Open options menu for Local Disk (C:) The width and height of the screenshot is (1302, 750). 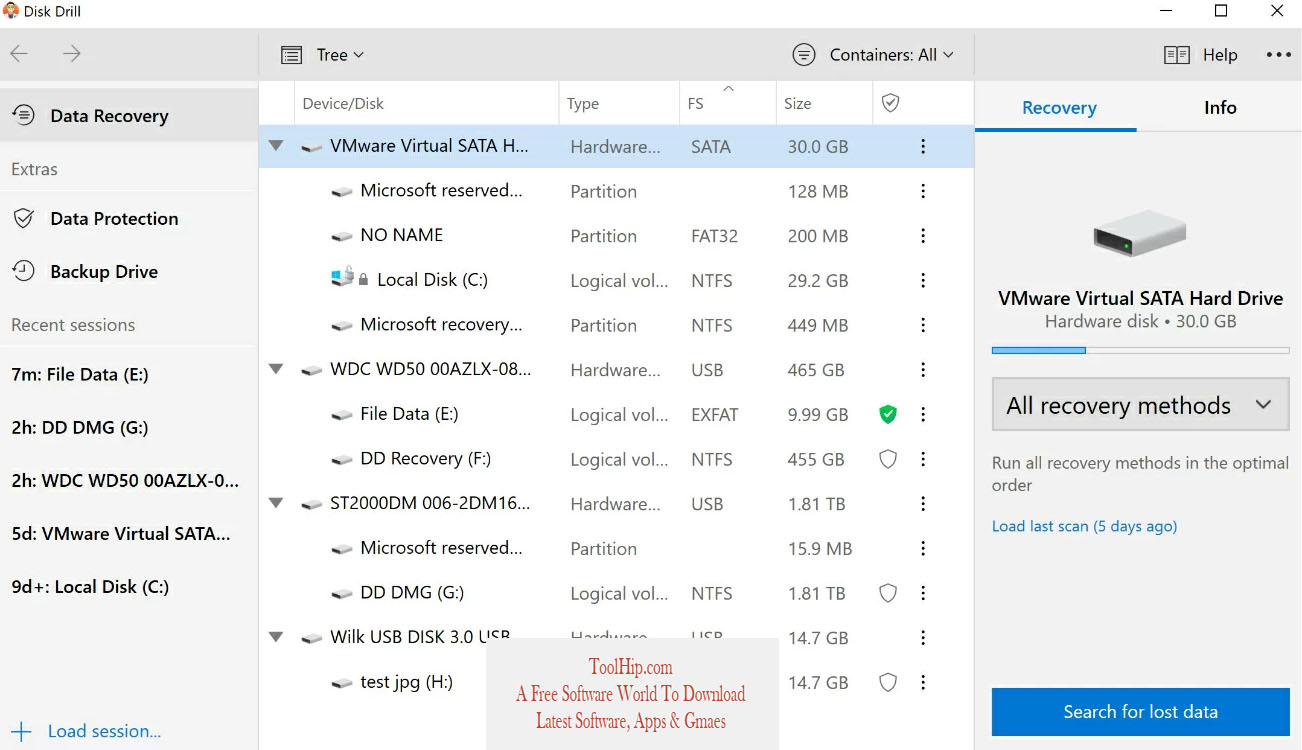tap(923, 280)
